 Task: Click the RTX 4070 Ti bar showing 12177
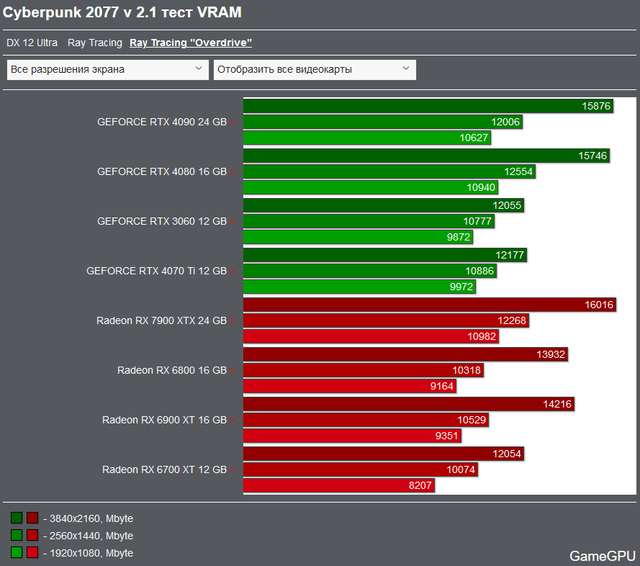coord(385,255)
